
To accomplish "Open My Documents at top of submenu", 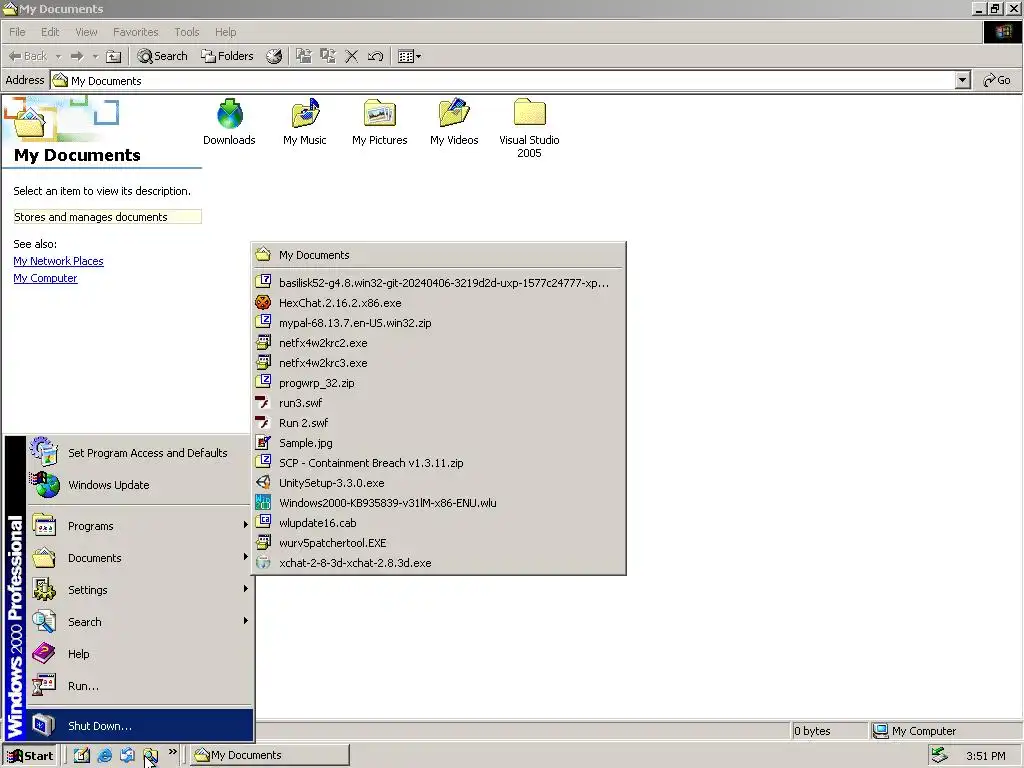I will coord(438,255).
